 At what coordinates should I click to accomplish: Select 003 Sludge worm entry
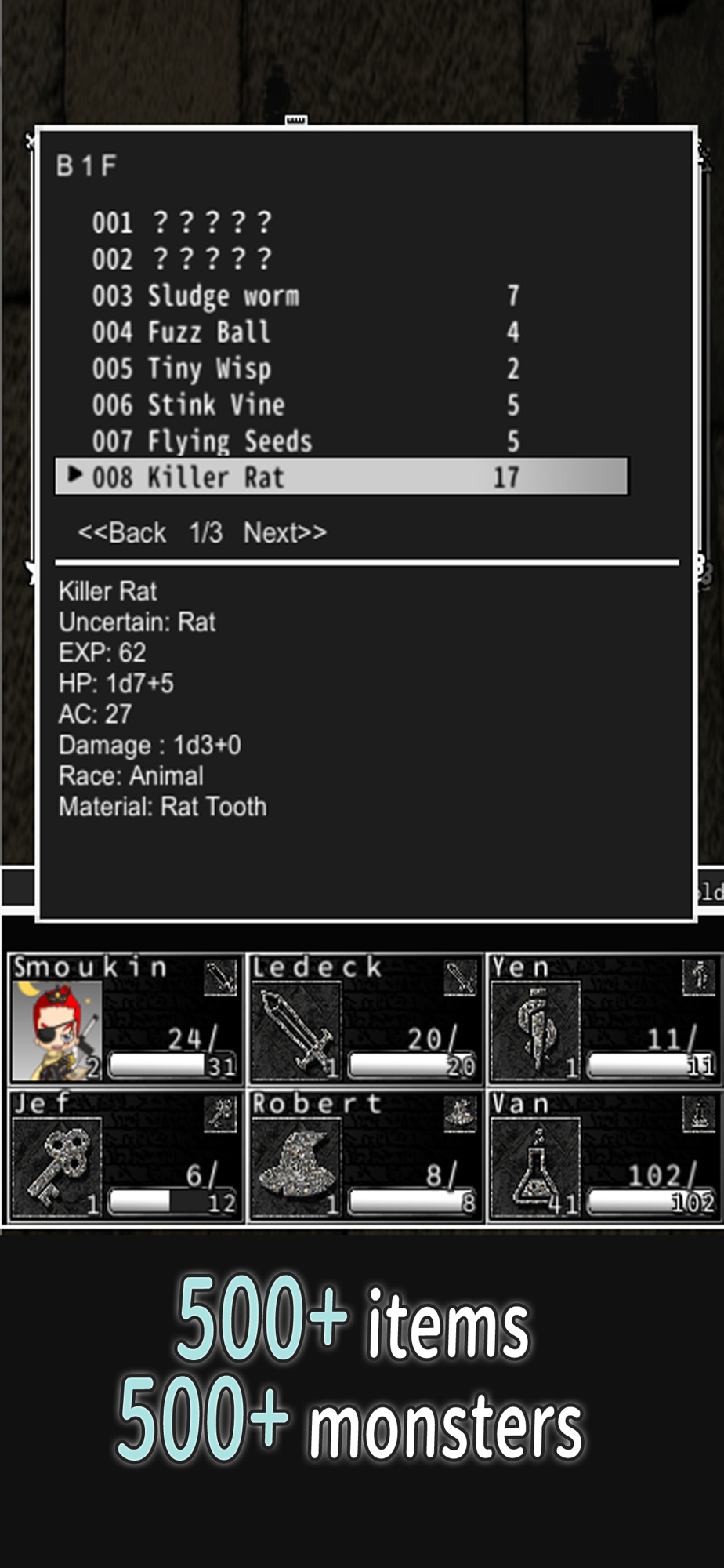pos(306,296)
